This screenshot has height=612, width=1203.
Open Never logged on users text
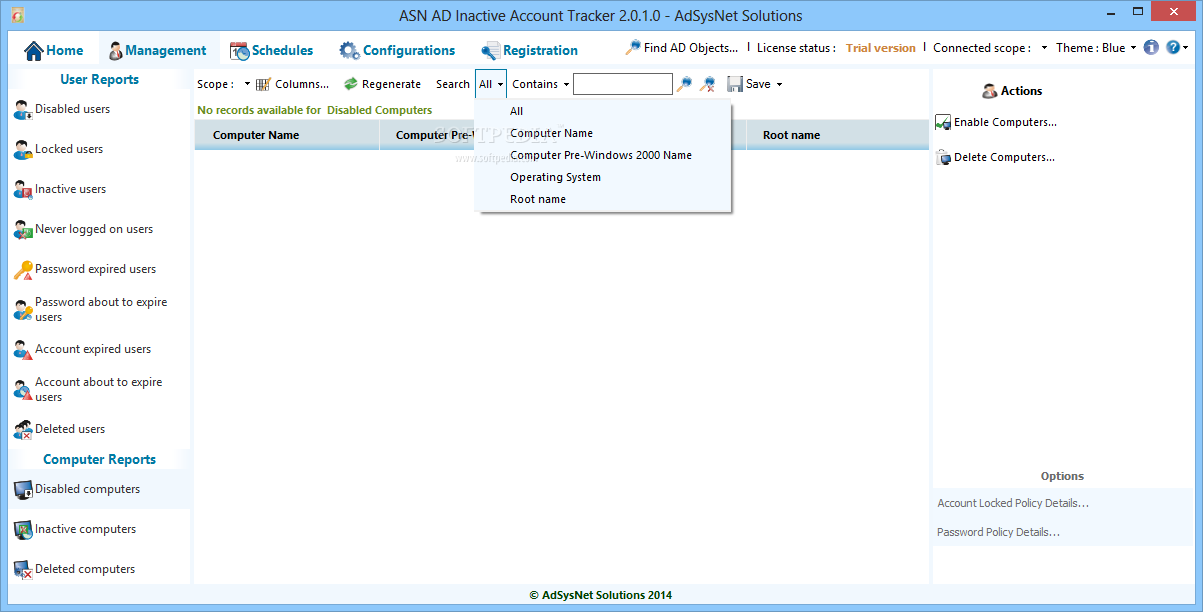point(94,229)
